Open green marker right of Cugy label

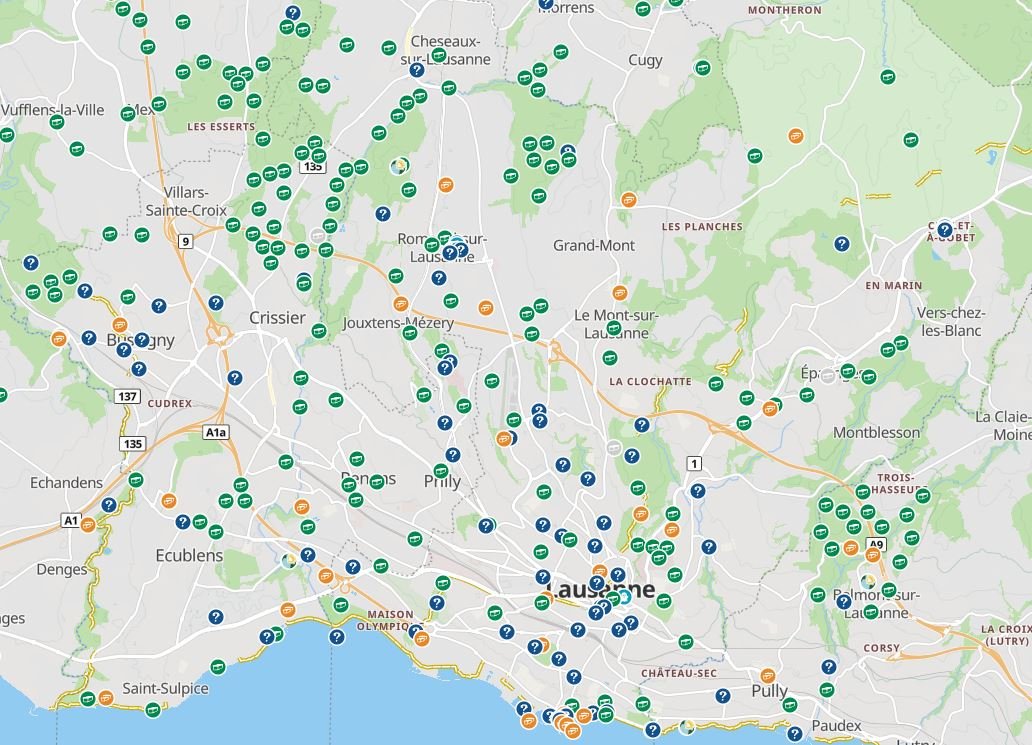[702, 67]
